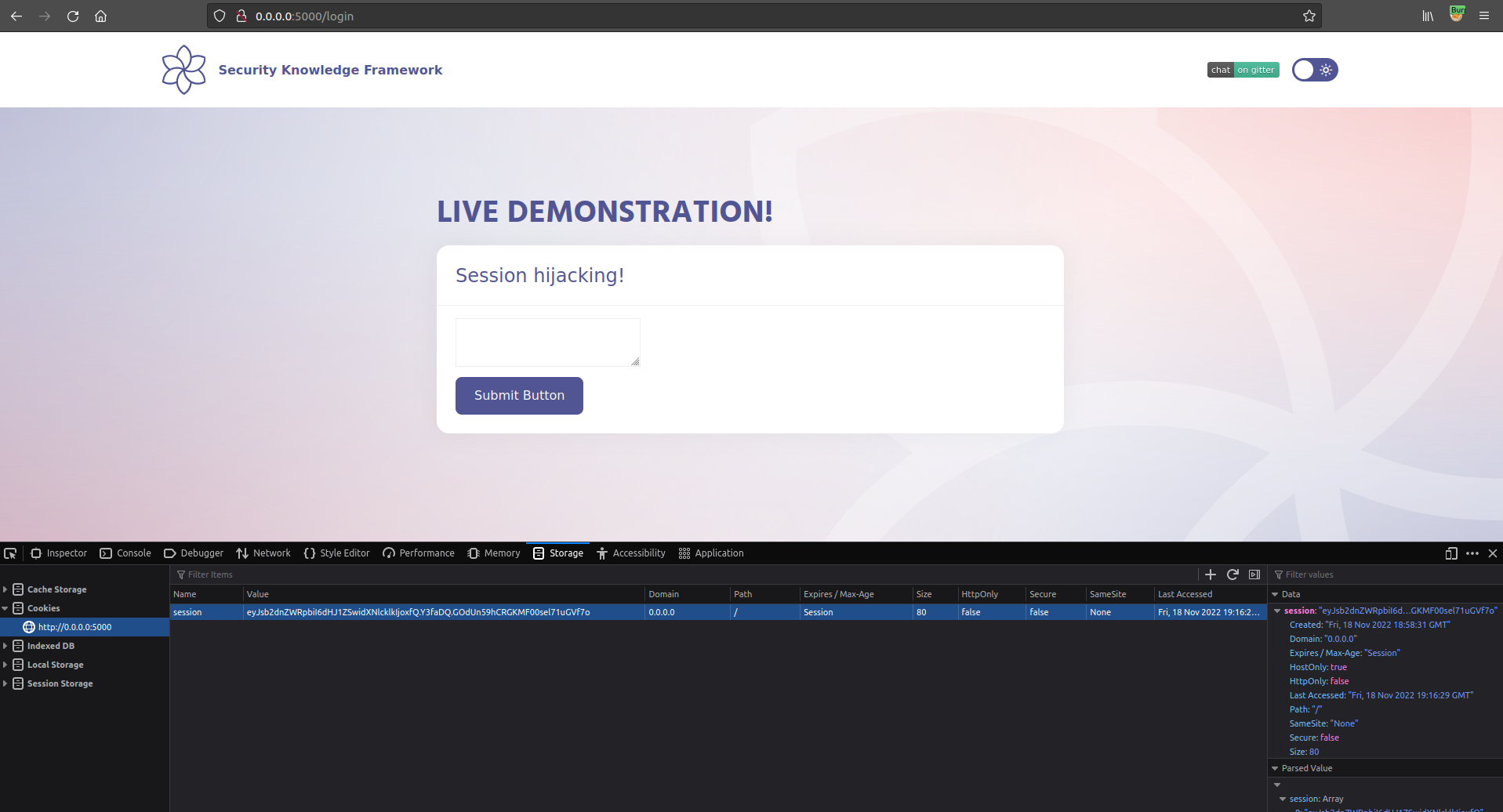Viewport: 1503px width, 812px height.
Task: Open the Library icon in browser toolbar
Action: [1428, 16]
